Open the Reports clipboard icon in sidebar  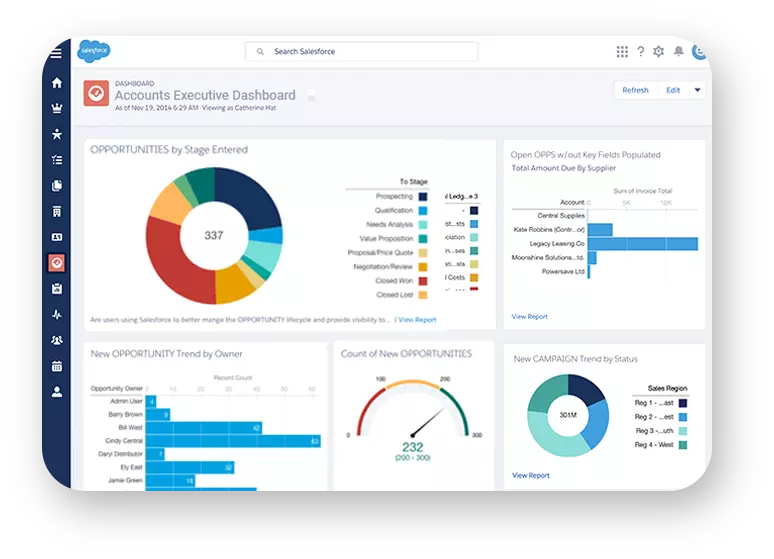57,289
